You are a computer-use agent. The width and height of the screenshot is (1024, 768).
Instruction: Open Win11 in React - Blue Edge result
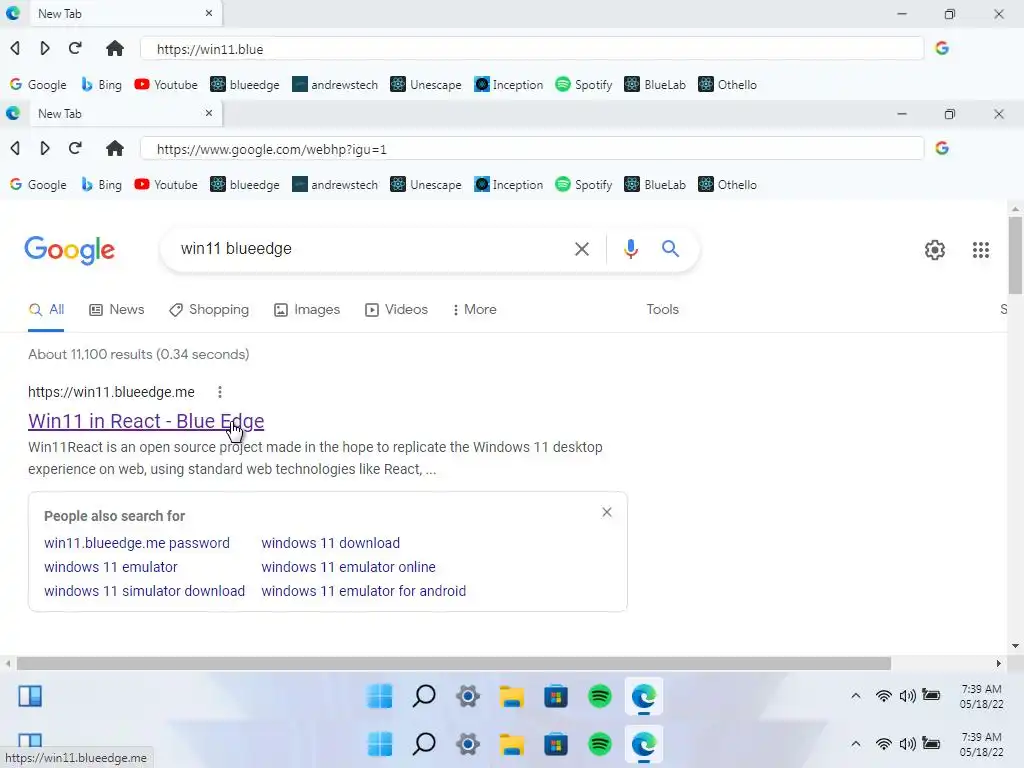tap(146, 421)
